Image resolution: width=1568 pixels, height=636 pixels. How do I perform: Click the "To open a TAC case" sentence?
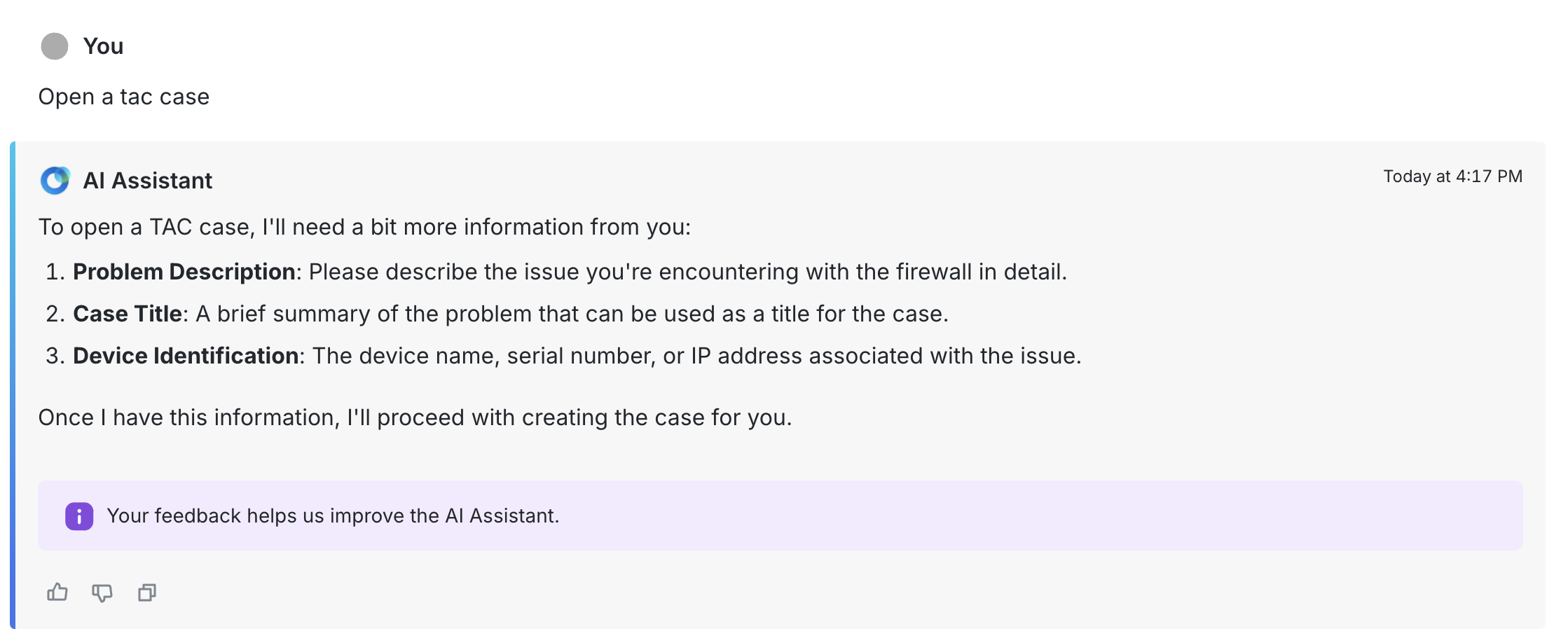point(364,227)
